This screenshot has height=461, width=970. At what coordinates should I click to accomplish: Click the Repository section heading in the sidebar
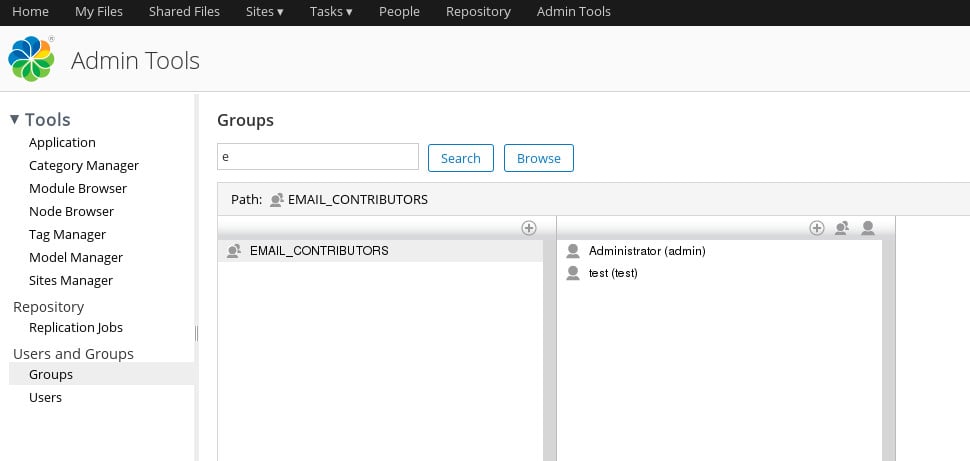(48, 307)
